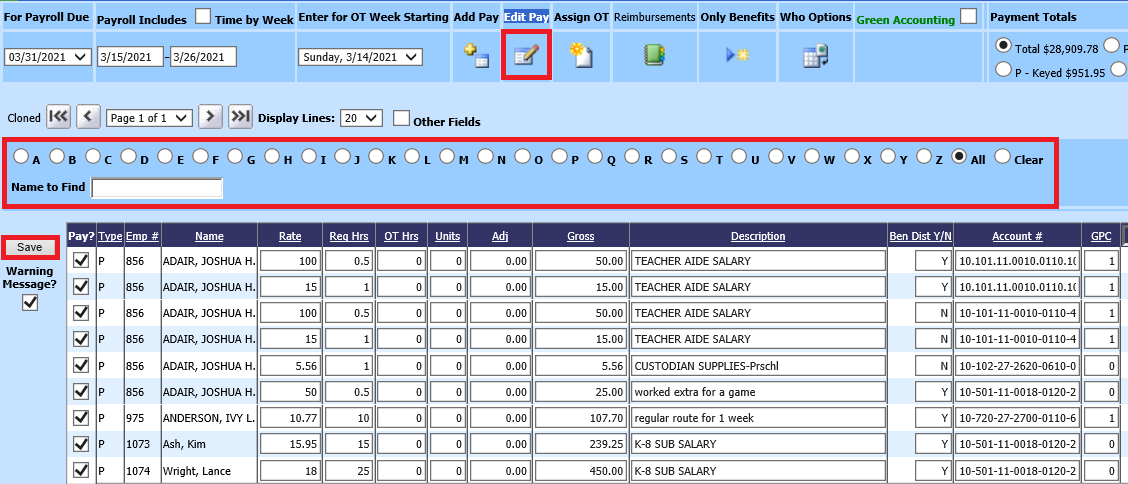Sort by the Gross column header

[580, 237]
